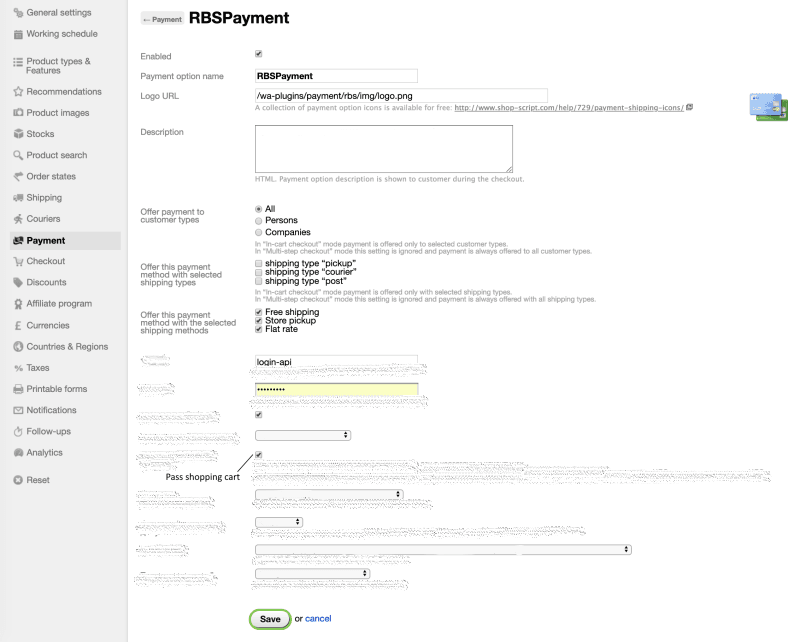Click the Reset icon in sidebar
Viewport: 800px width, 642px height.
(18, 480)
